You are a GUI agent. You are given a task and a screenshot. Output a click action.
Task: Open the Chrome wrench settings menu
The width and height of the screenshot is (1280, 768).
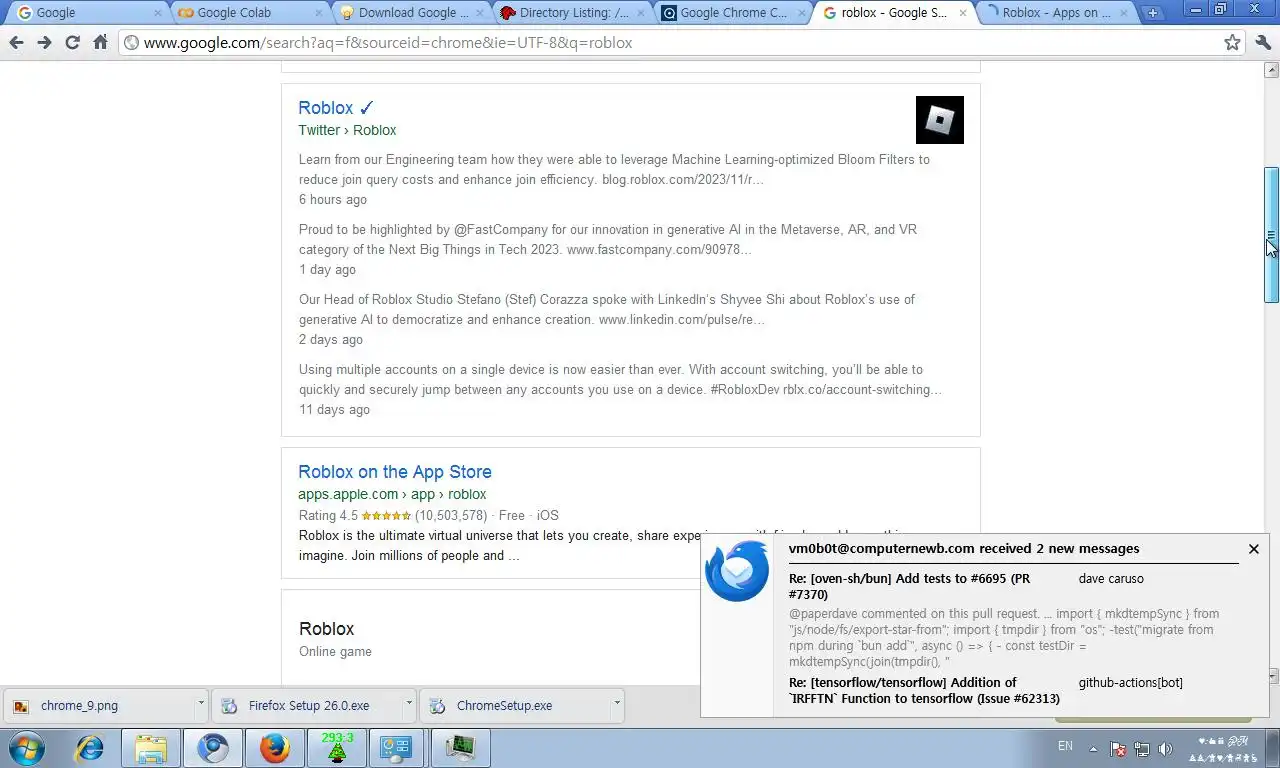pyautogui.click(x=1262, y=43)
